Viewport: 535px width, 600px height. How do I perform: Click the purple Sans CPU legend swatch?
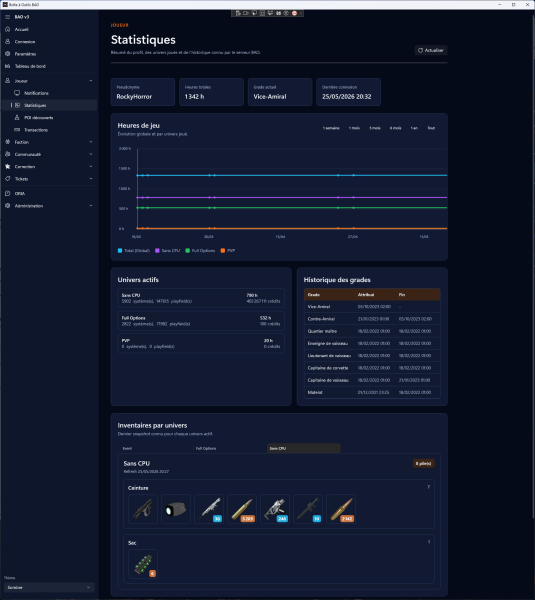[157, 251]
